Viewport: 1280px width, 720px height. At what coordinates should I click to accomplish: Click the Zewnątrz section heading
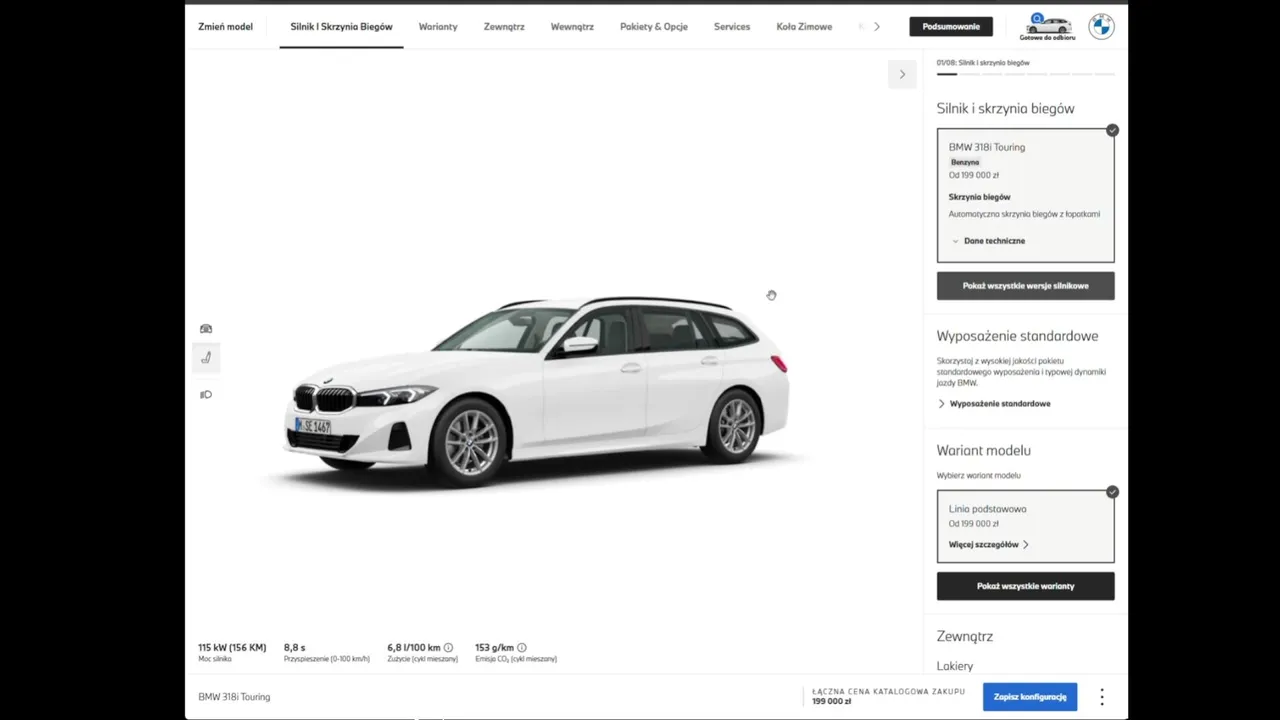coord(965,636)
